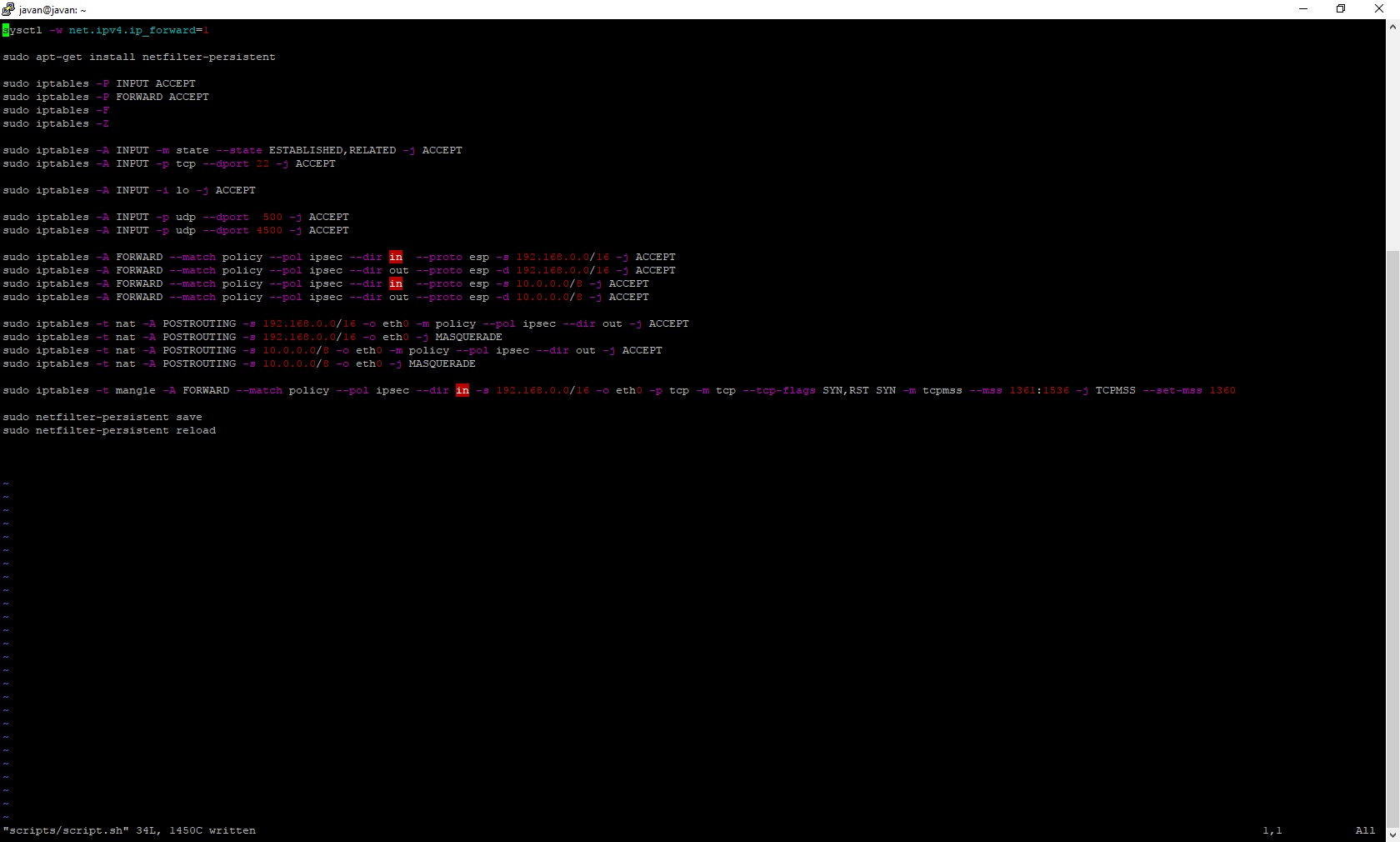
Task: Click 'tcpmss' module name in the mangle rule
Action: [x=942, y=390]
